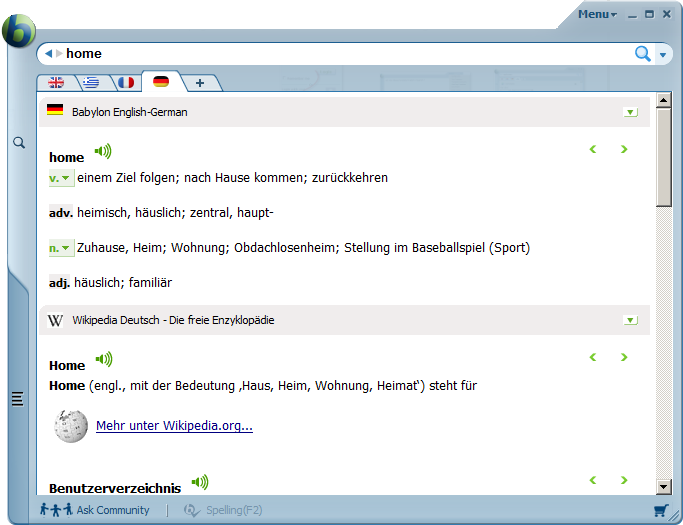Next result arrow beside Benutzerverzeichnis
Image resolution: width=683 pixels, height=525 pixels.
[624, 480]
